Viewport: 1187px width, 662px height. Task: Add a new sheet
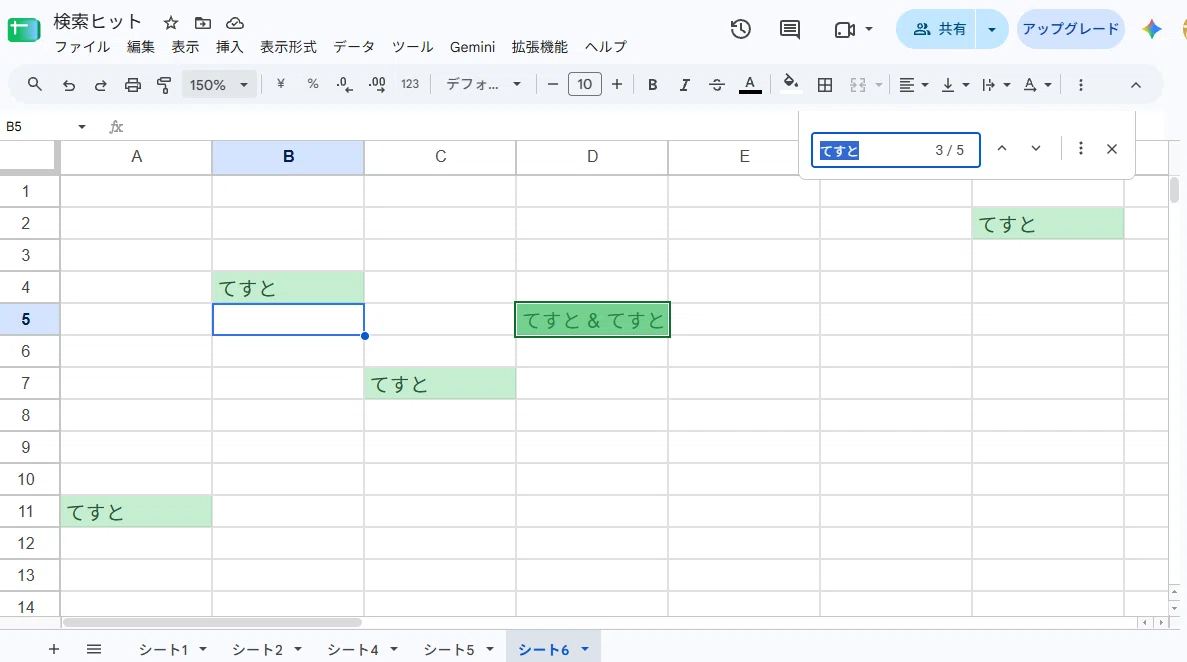[54, 649]
